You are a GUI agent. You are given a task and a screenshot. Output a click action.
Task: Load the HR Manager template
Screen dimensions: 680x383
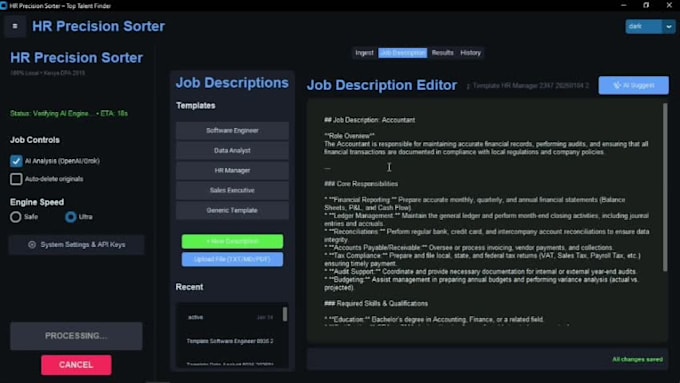pos(232,170)
